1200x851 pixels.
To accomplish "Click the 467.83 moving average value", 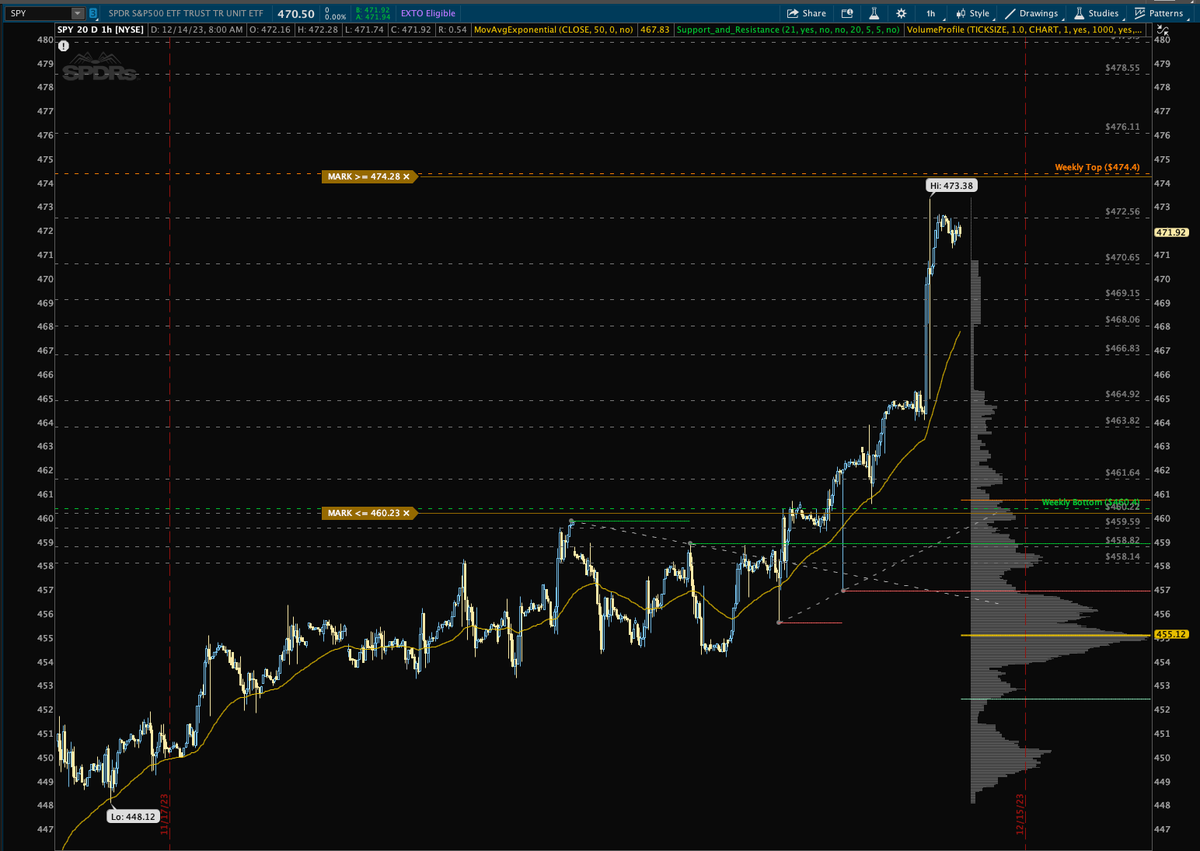I will [x=656, y=31].
